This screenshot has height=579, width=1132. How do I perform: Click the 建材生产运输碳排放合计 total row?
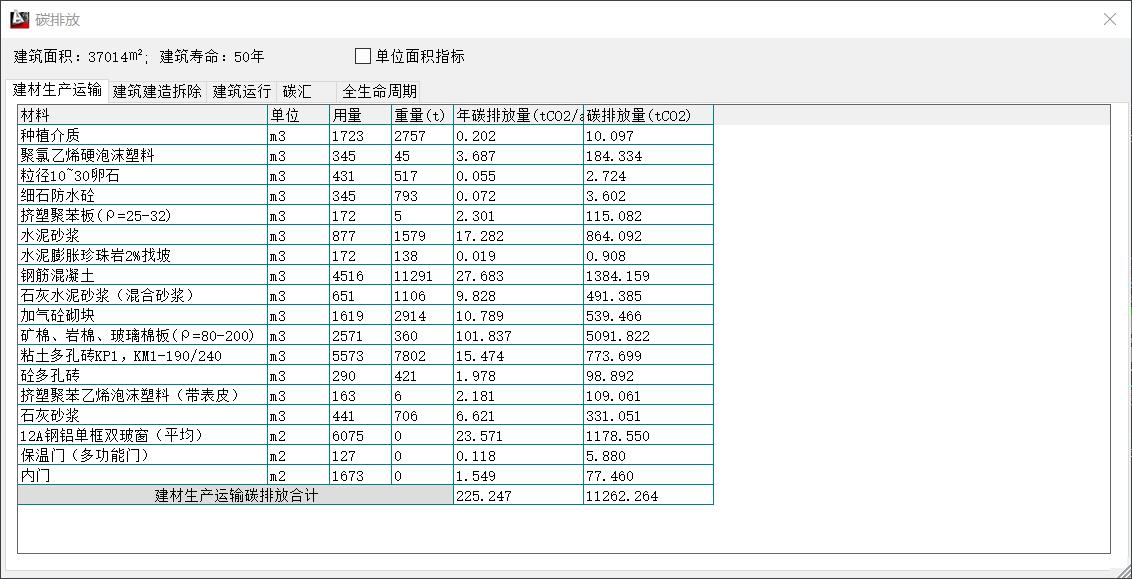point(235,495)
